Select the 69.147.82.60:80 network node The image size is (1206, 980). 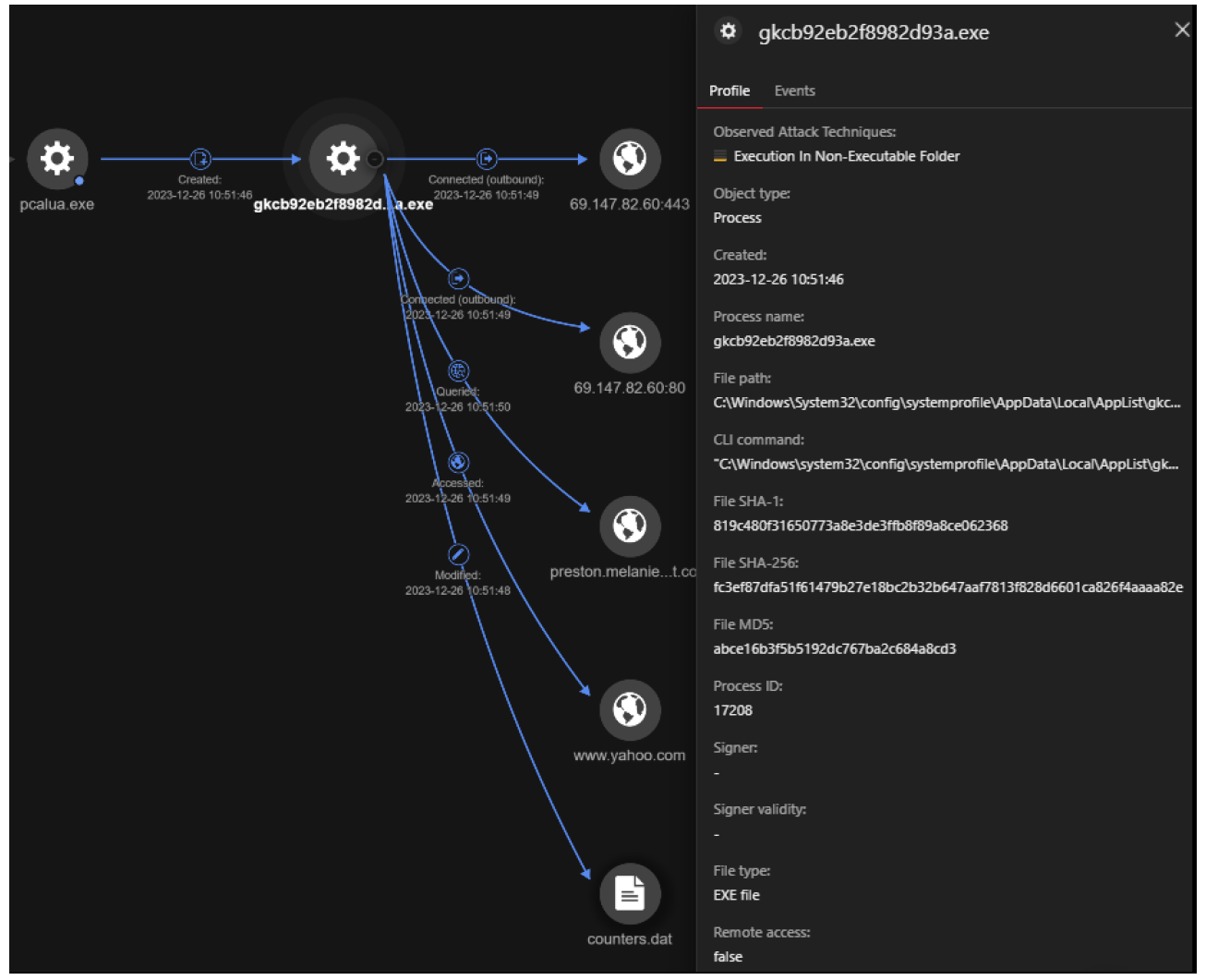click(x=630, y=343)
